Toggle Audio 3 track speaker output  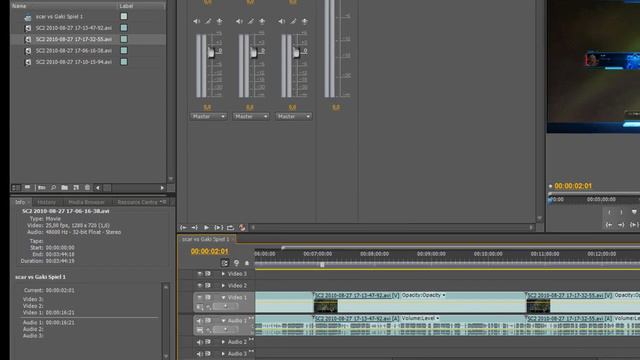200,354
